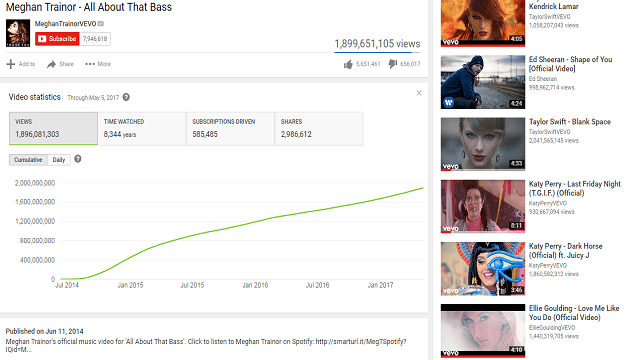Click the 2,000,000,000 axis label

tap(35, 183)
